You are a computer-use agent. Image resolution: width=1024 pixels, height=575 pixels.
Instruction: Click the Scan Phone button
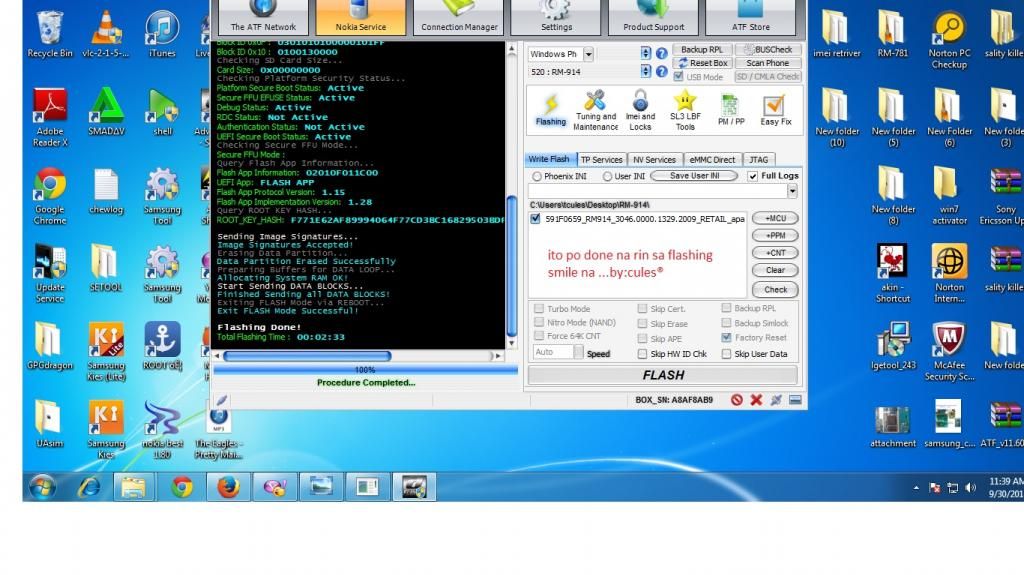[768, 63]
